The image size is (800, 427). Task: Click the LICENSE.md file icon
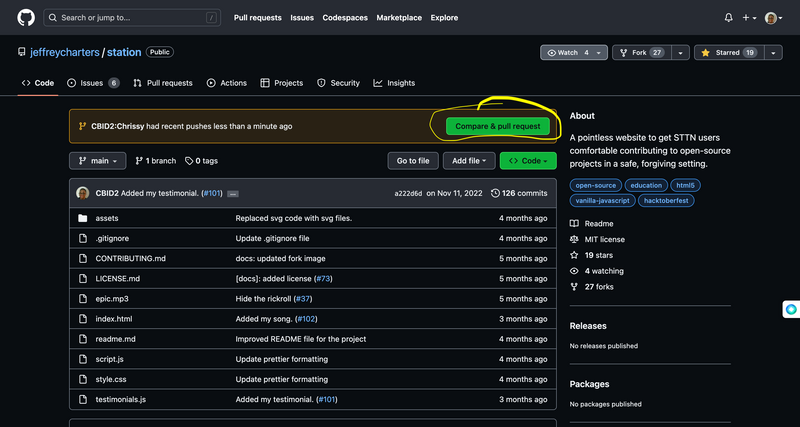tap(83, 279)
